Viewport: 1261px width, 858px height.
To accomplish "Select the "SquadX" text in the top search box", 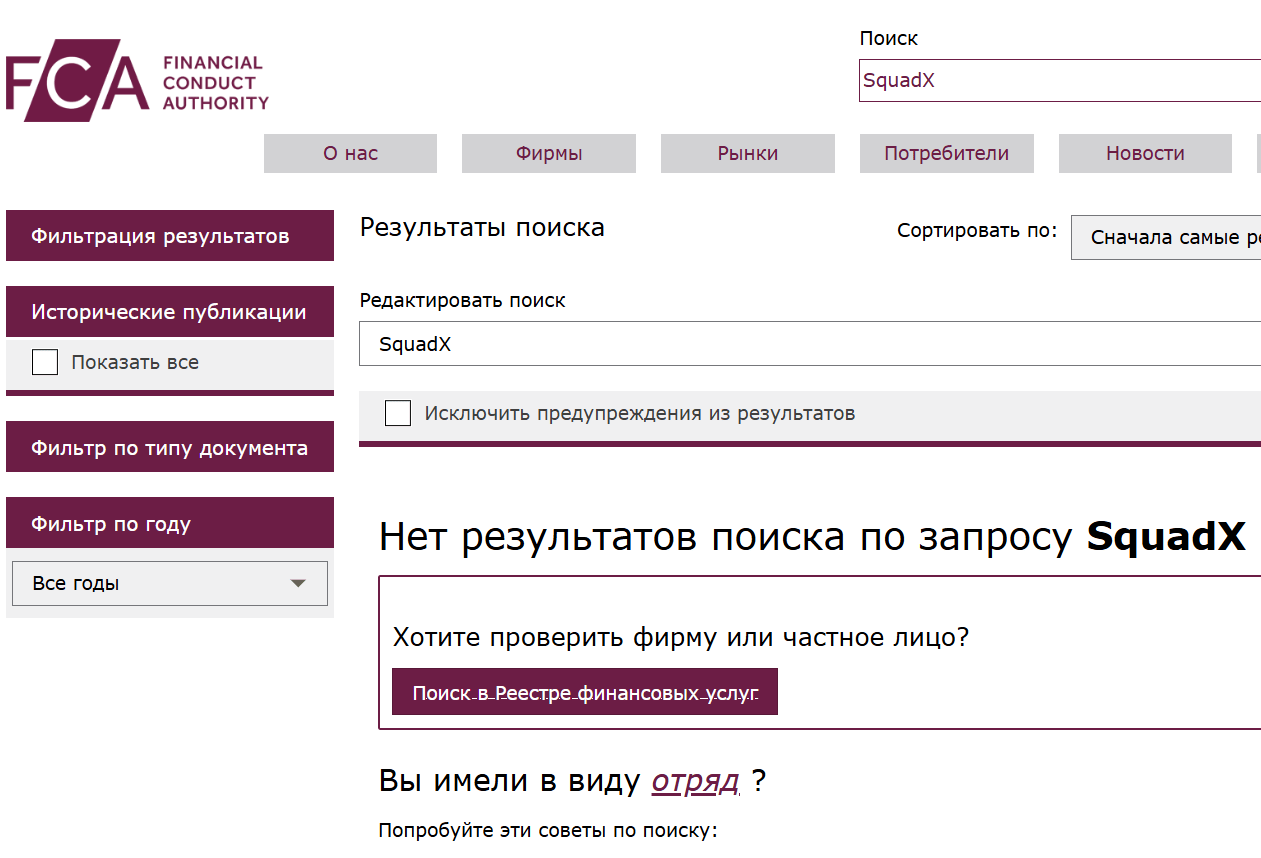I will pyautogui.click(x=899, y=80).
